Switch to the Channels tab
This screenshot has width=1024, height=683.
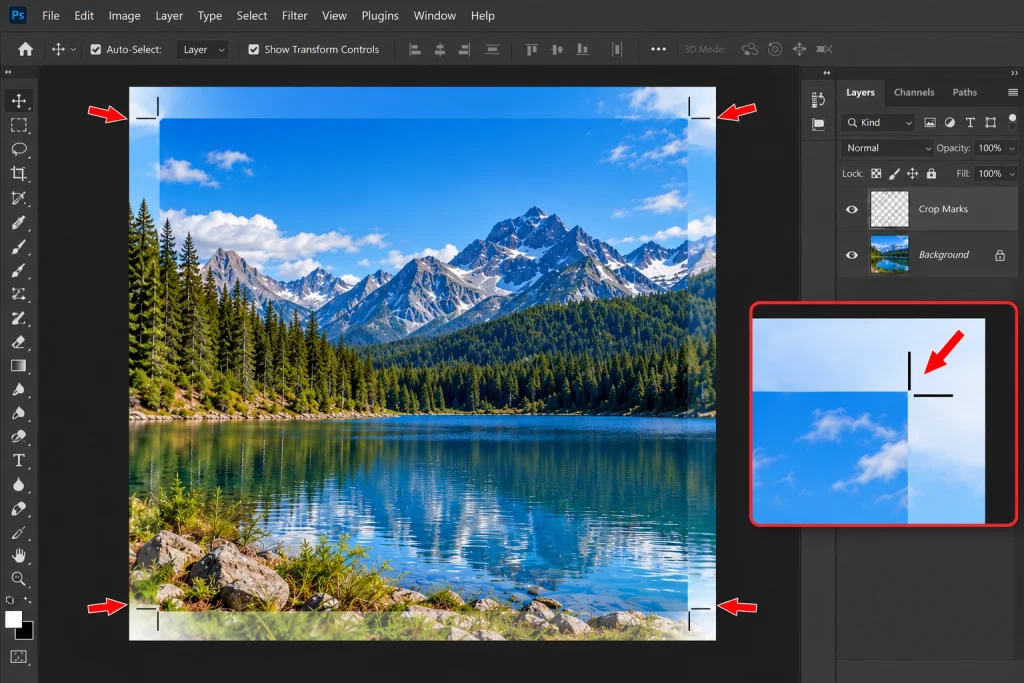point(914,92)
